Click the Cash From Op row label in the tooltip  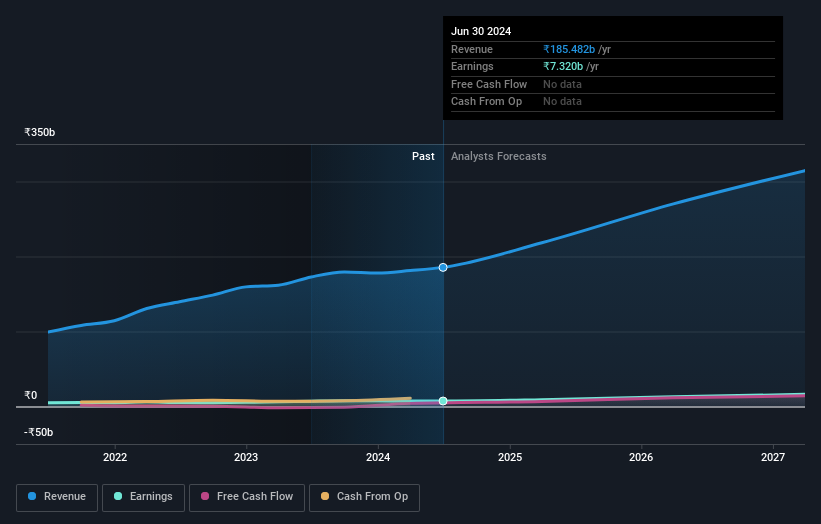click(x=486, y=102)
